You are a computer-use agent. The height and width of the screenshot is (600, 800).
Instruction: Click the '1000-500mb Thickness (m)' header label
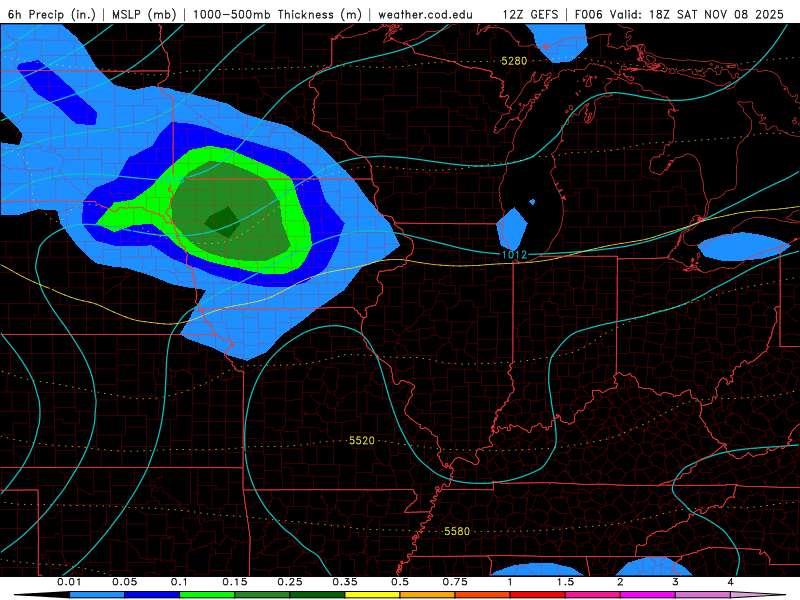tap(277, 14)
